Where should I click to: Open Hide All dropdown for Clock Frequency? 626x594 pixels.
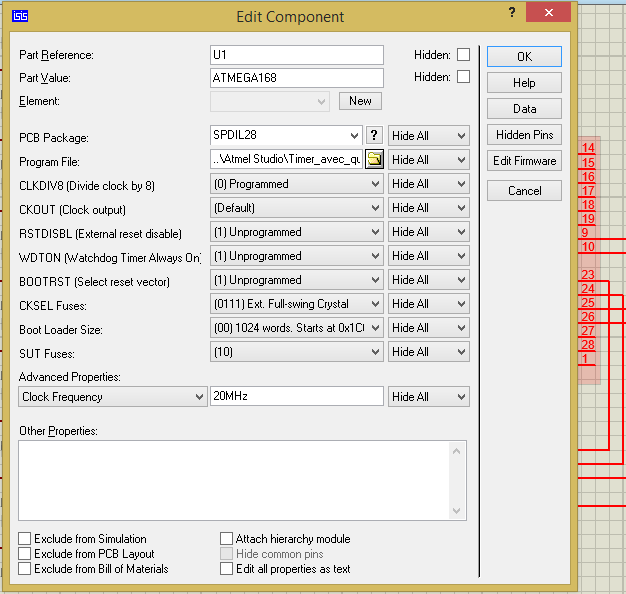[x=429, y=397]
